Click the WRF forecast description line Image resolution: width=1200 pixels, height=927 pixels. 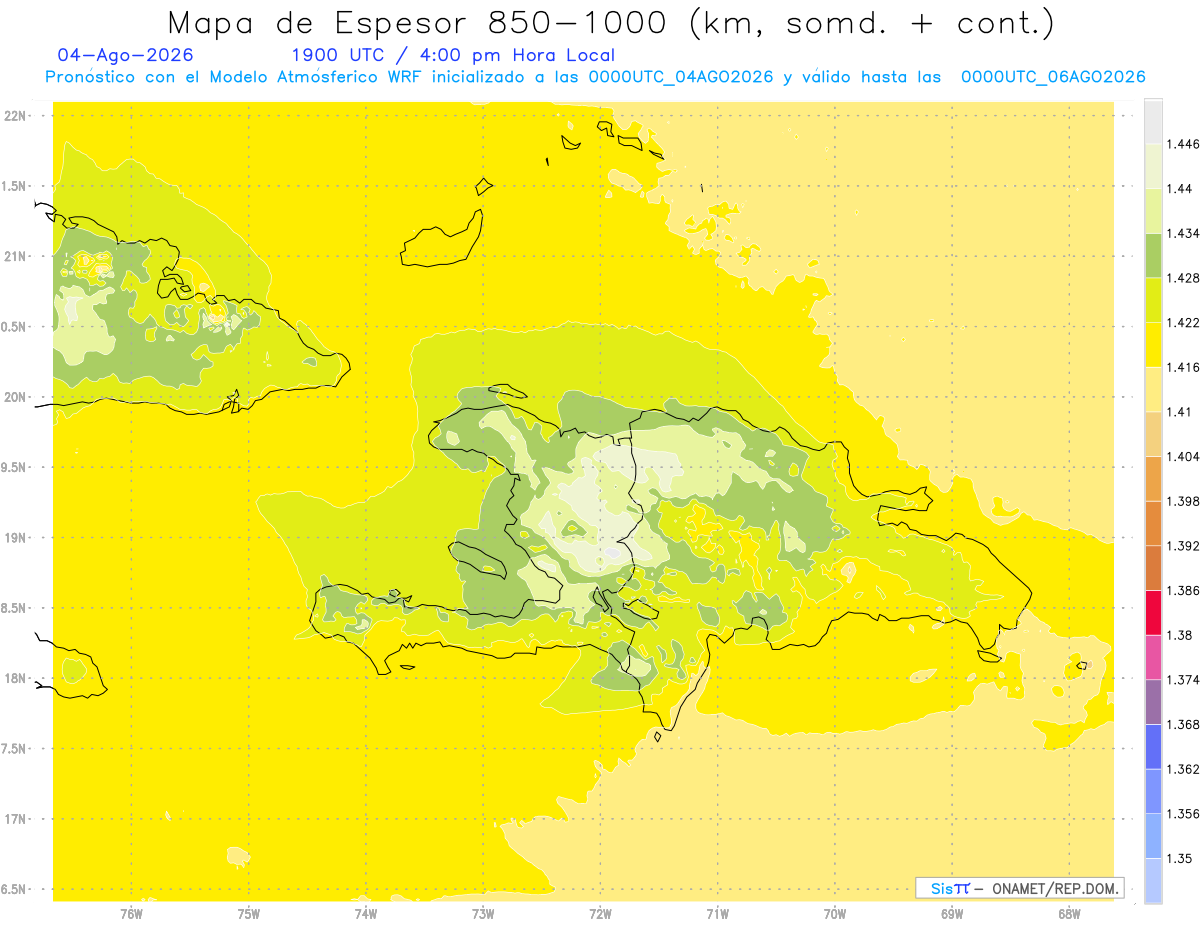coord(595,77)
